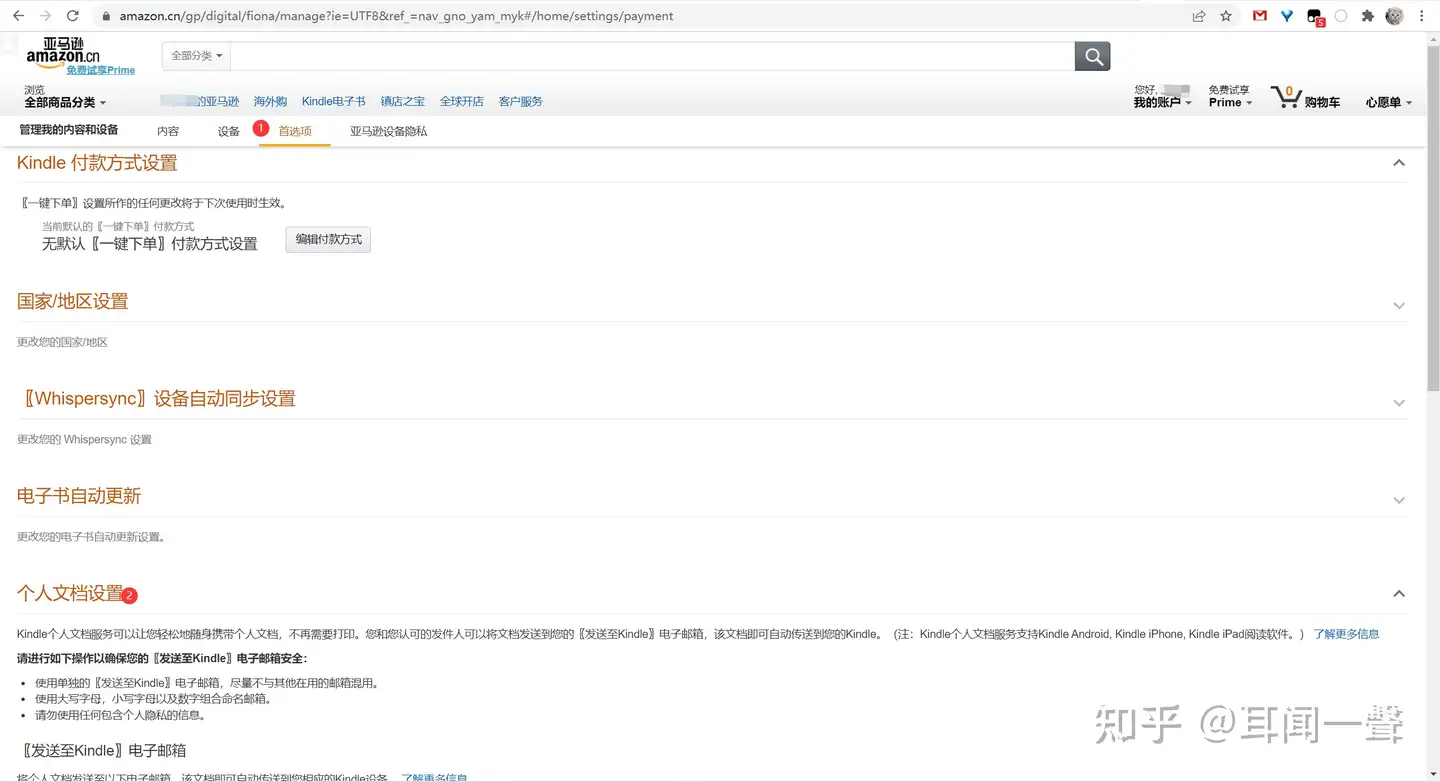
Task: Click the browser forward arrow
Action: (x=45, y=16)
